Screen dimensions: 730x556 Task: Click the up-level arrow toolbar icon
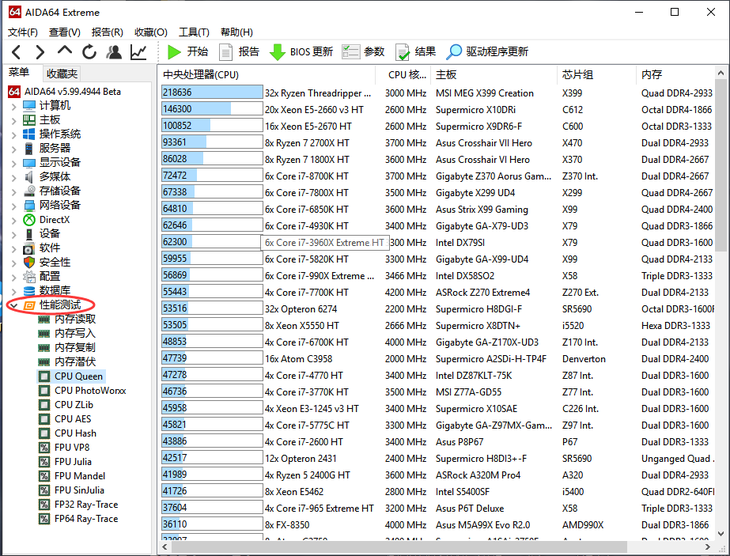tap(65, 50)
